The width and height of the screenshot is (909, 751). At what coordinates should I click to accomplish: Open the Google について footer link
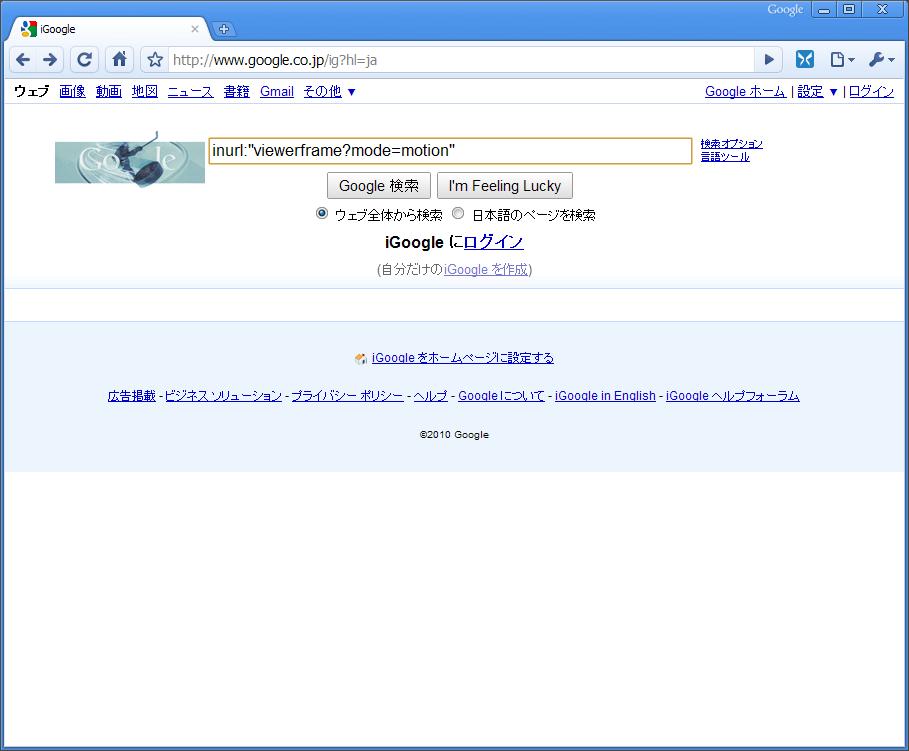tap(501, 396)
